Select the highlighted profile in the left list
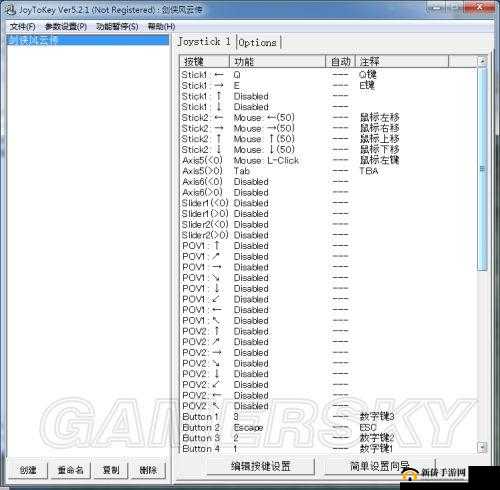 click(88, 41)
